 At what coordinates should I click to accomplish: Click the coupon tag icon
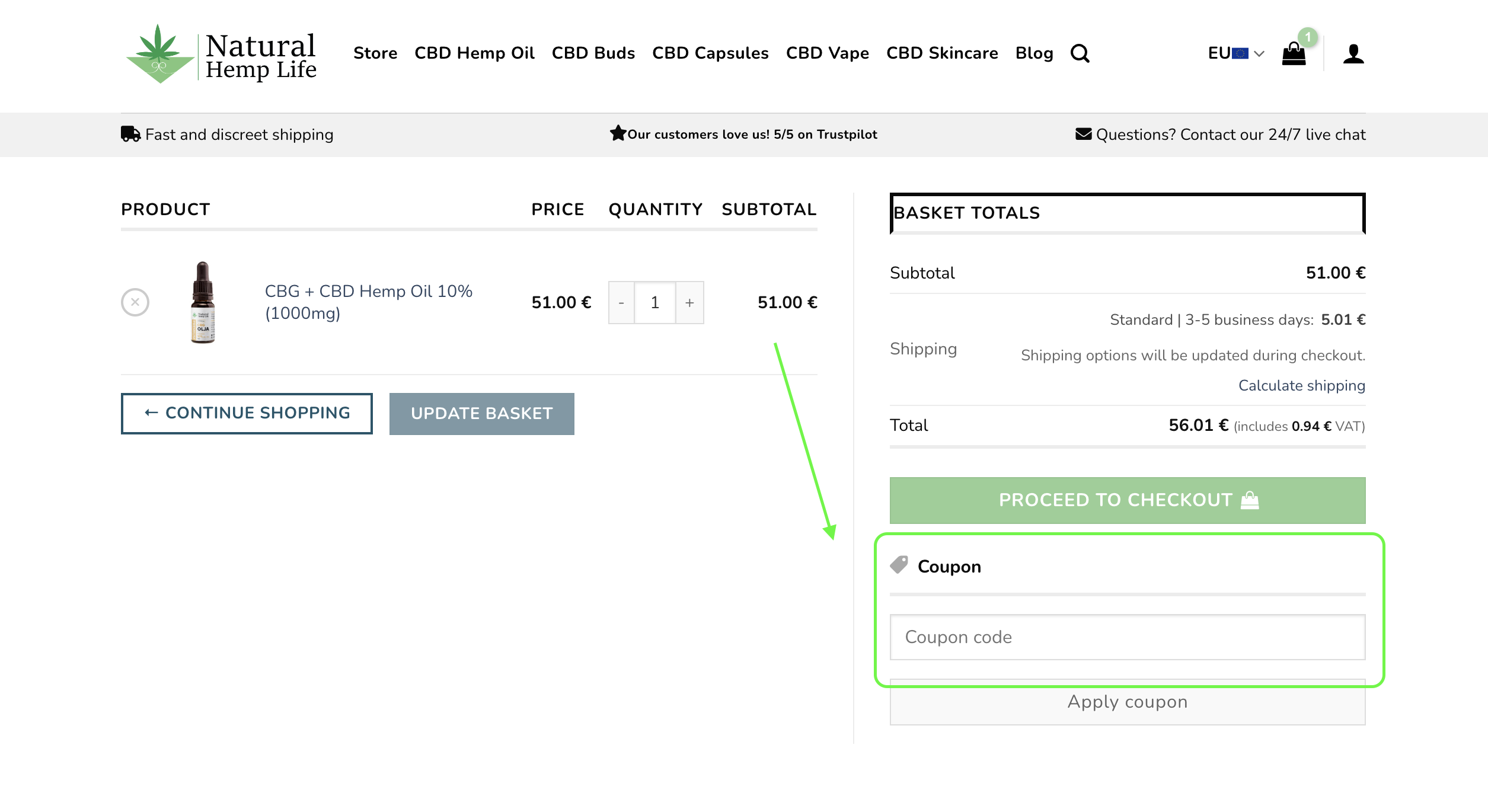[x=898, y=566]
